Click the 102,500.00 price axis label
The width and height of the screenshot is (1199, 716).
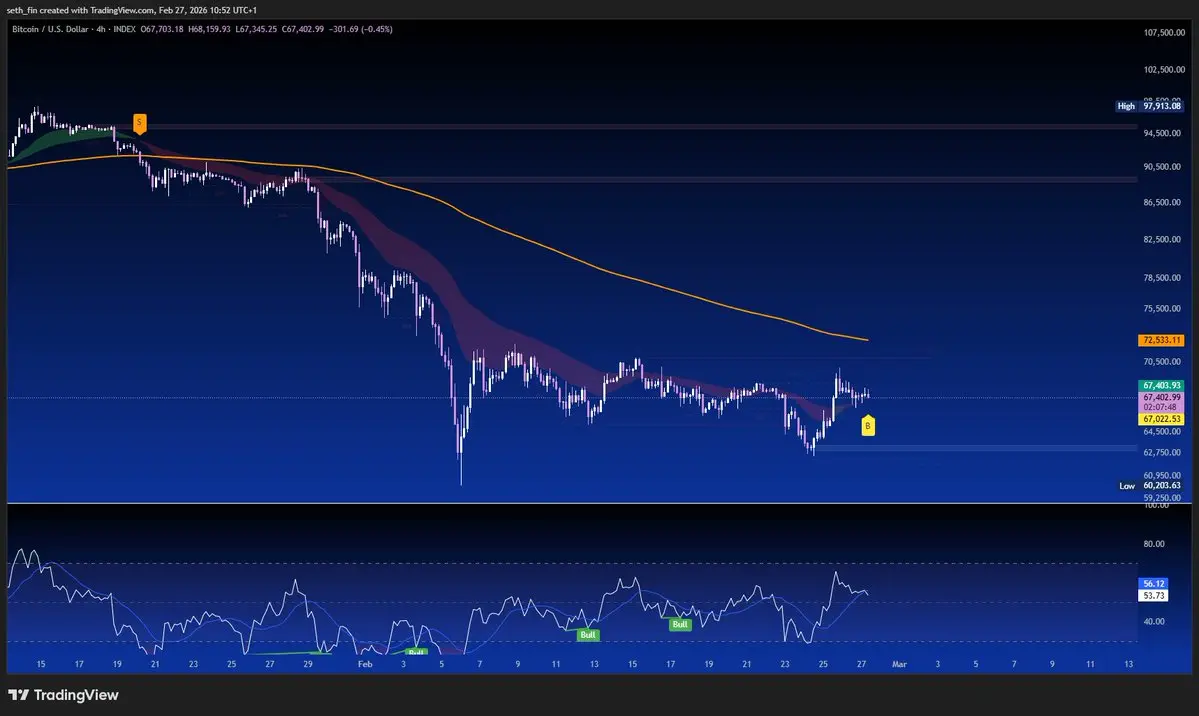(x=1164, y=70)
